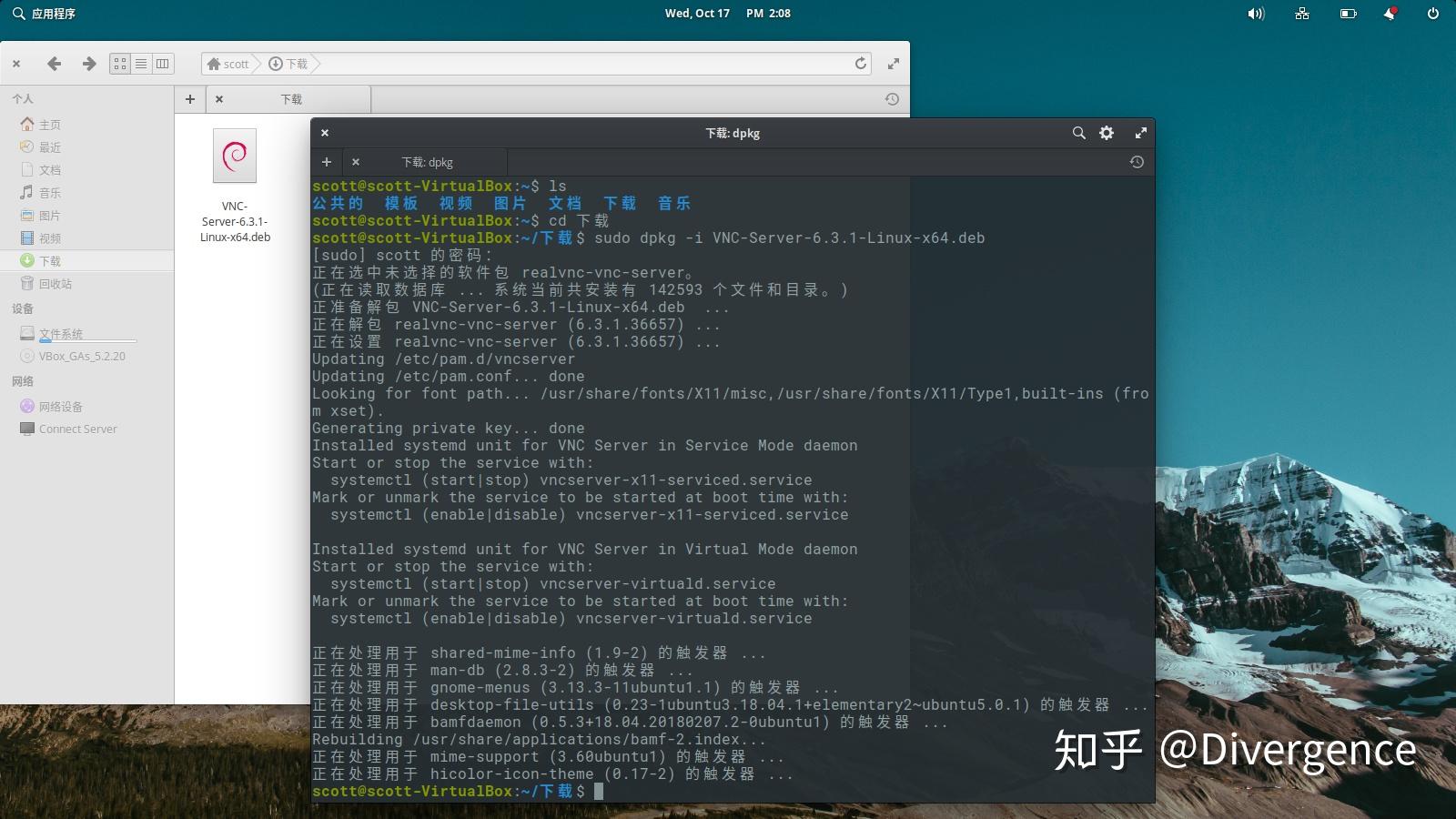This screenshot has width=1456, height=819.
Task: Close the Files window
Action: [16, 64]
